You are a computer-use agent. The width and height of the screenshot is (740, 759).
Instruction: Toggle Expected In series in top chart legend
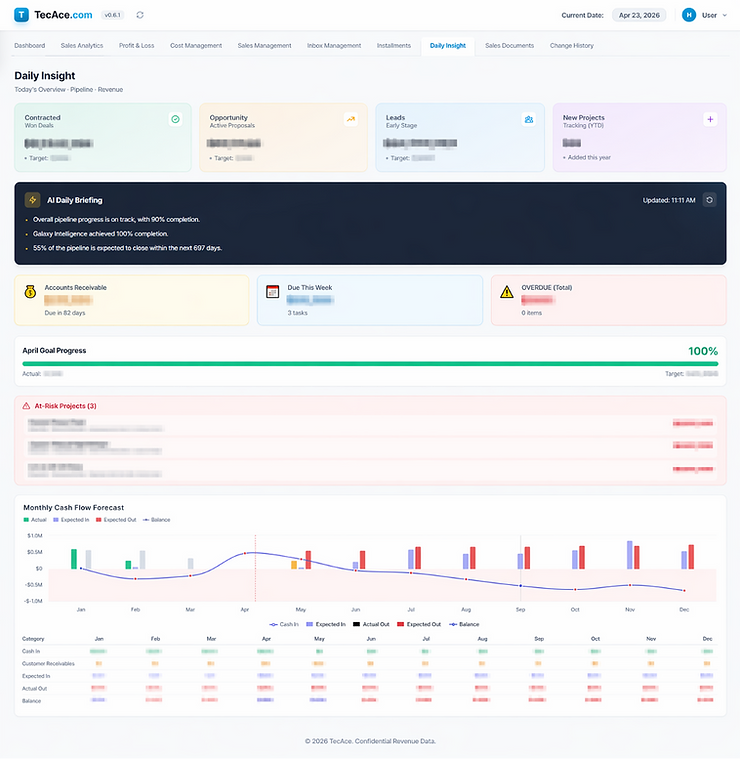pos(71,520)
